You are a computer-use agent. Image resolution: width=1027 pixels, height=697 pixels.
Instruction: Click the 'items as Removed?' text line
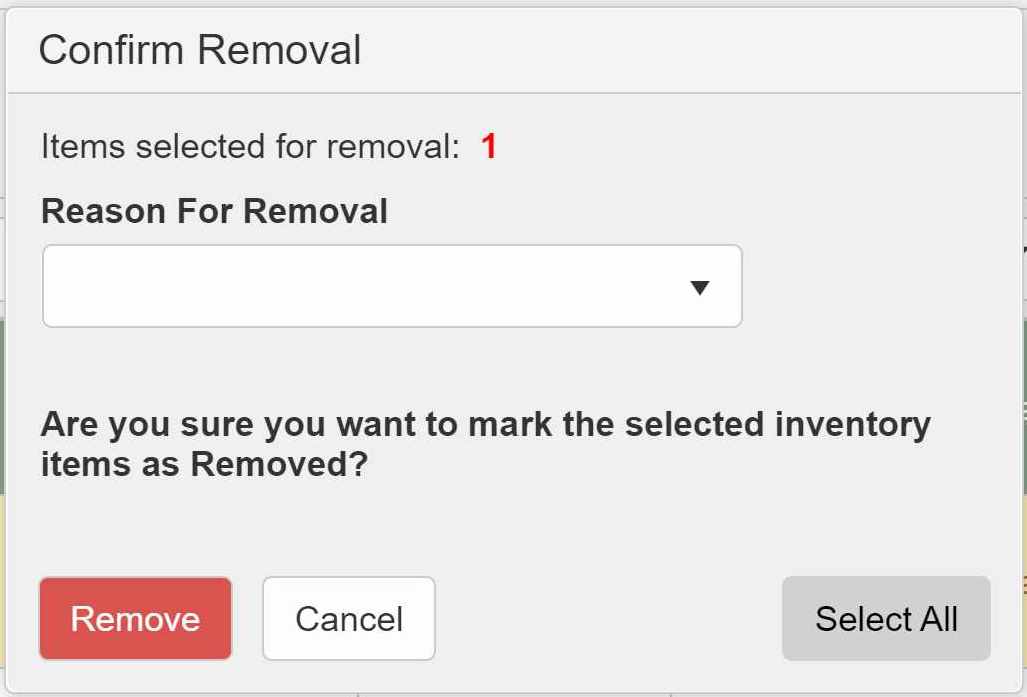coord(204,465)
